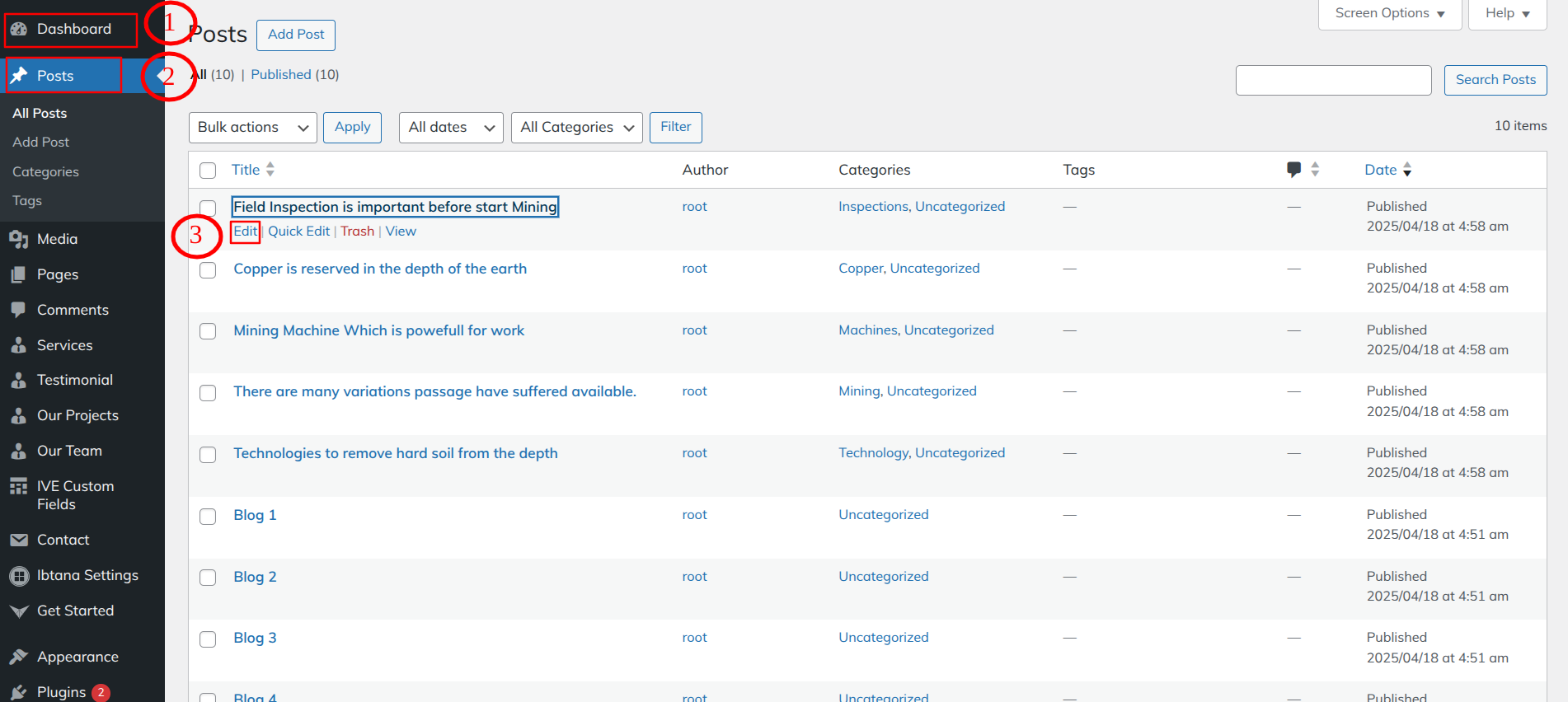Click the Add Post button next to the heading
This screenshot has height=702, width=1568.
click(295, 35)
